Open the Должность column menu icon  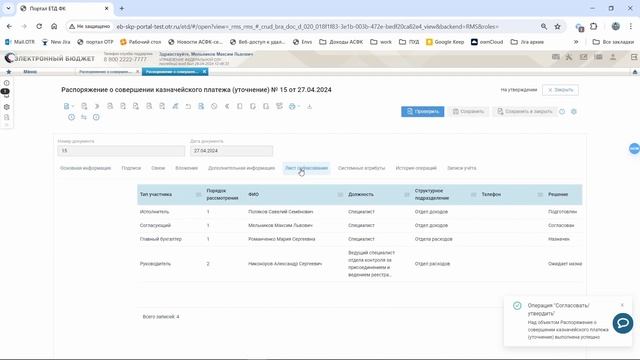[x=407, y=195]
